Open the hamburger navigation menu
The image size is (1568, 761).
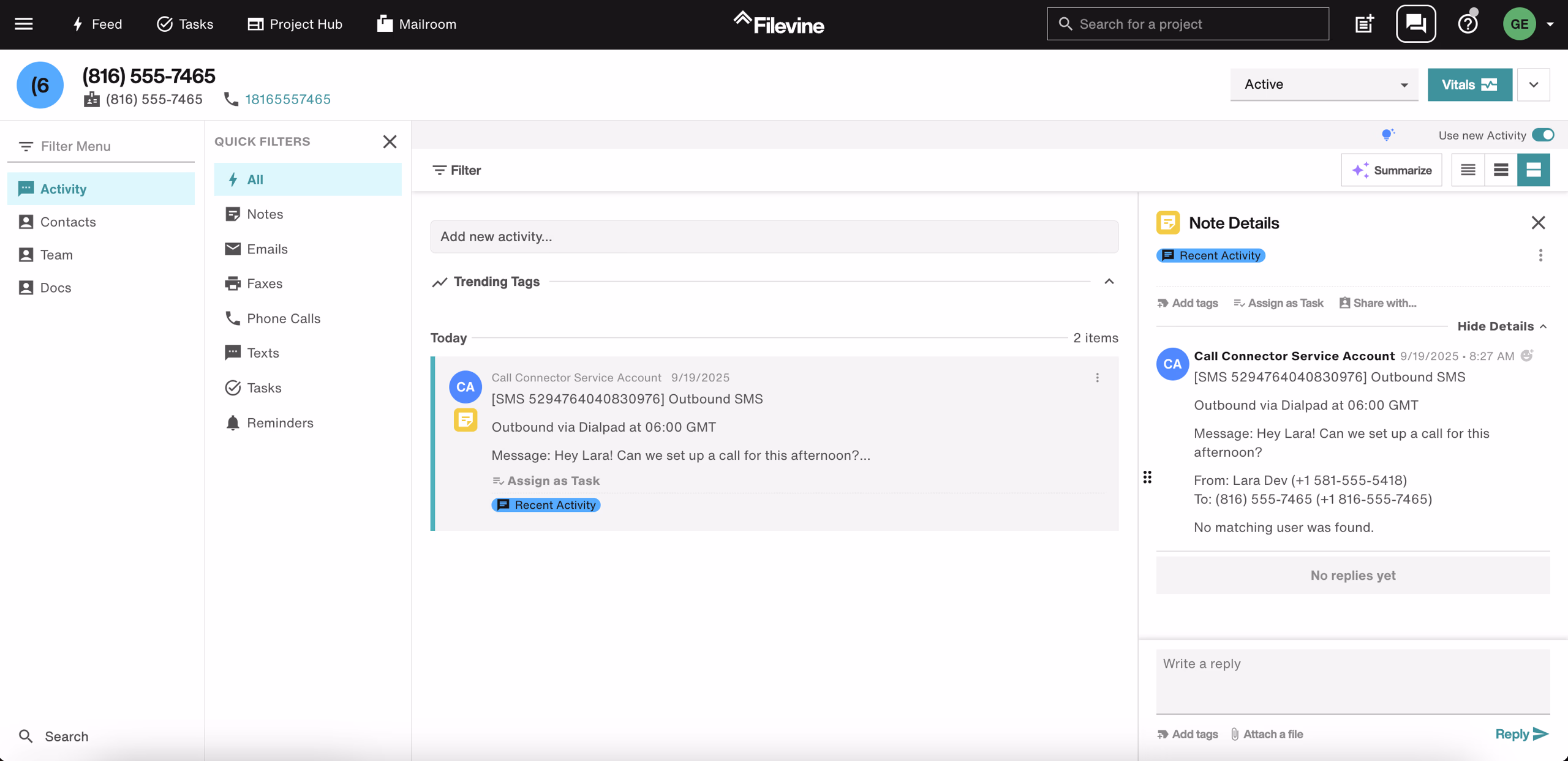point(24,23)
